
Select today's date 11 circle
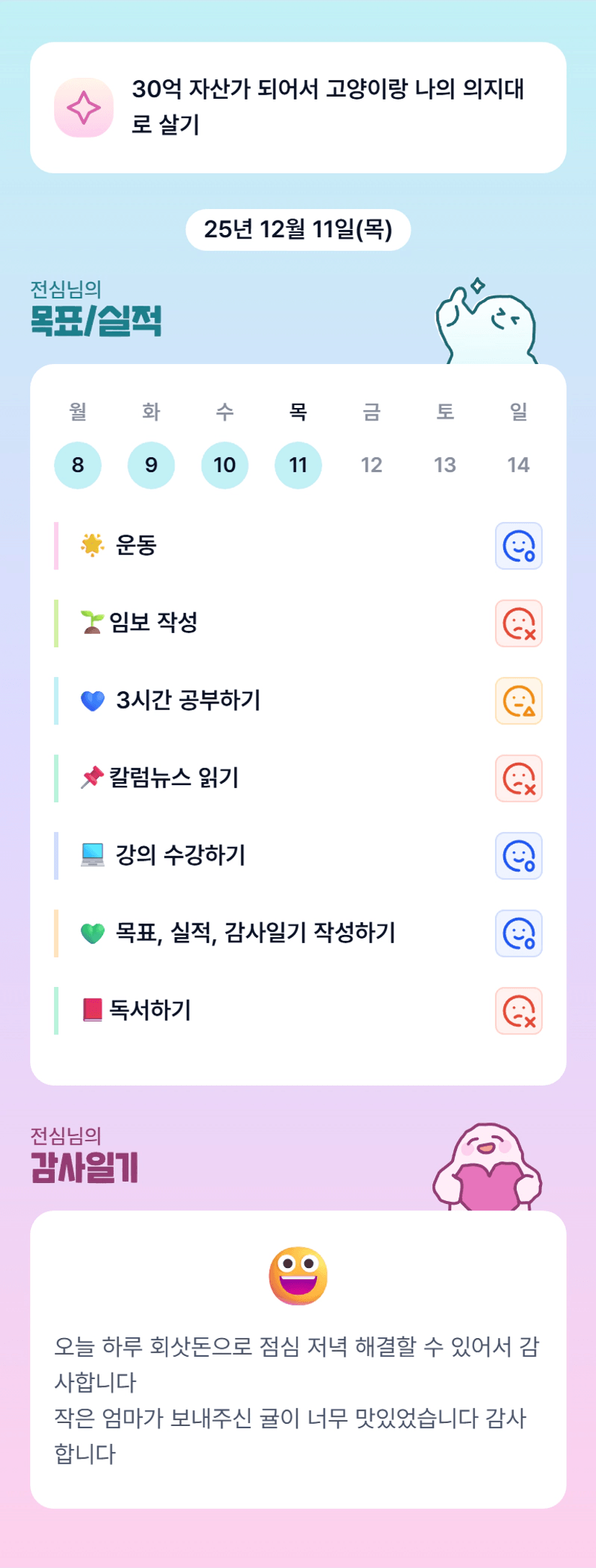click(298, 465)
